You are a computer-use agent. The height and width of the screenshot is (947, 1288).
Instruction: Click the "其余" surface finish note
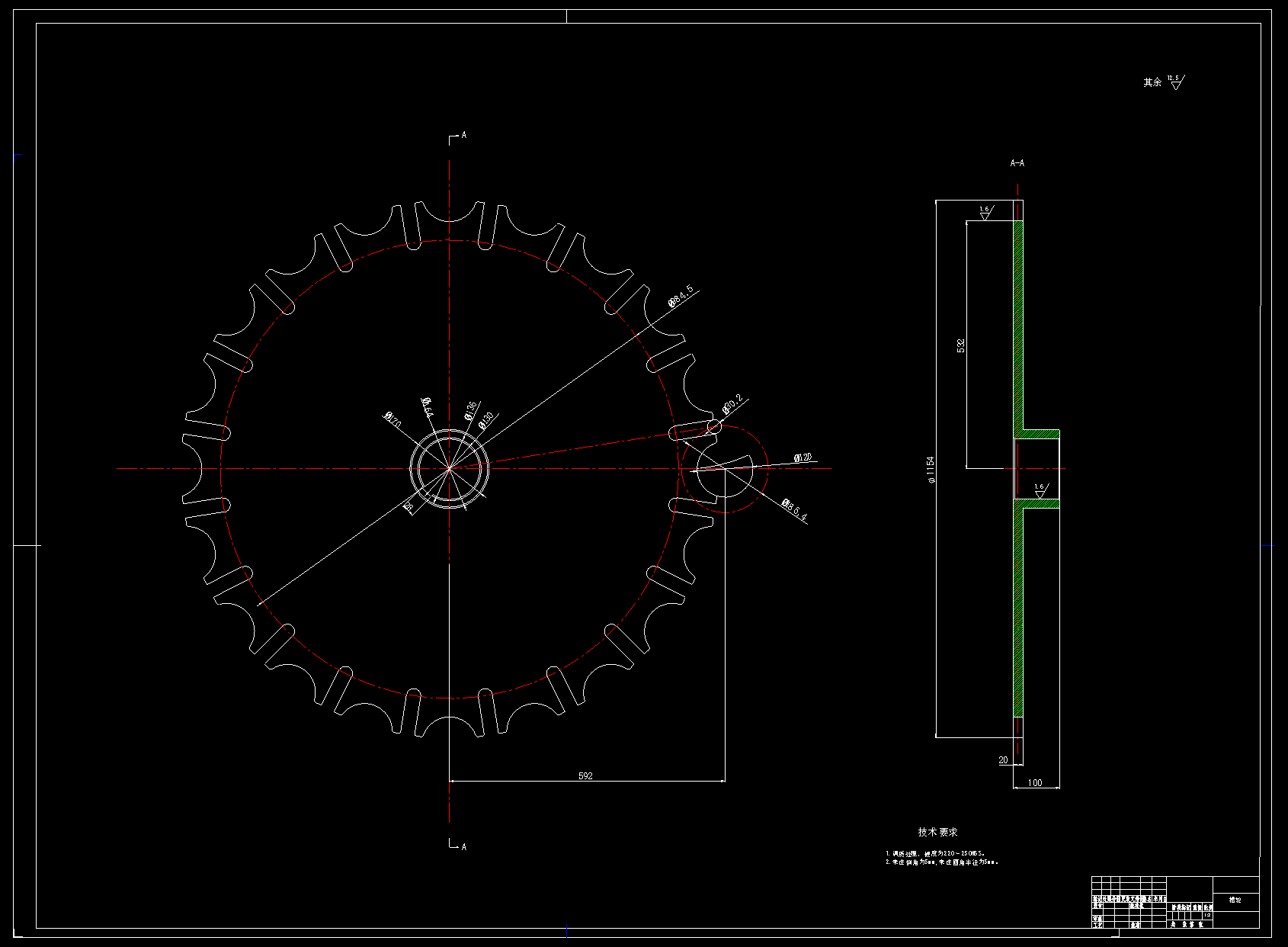pyautogui.click(x=1152, y=82)
